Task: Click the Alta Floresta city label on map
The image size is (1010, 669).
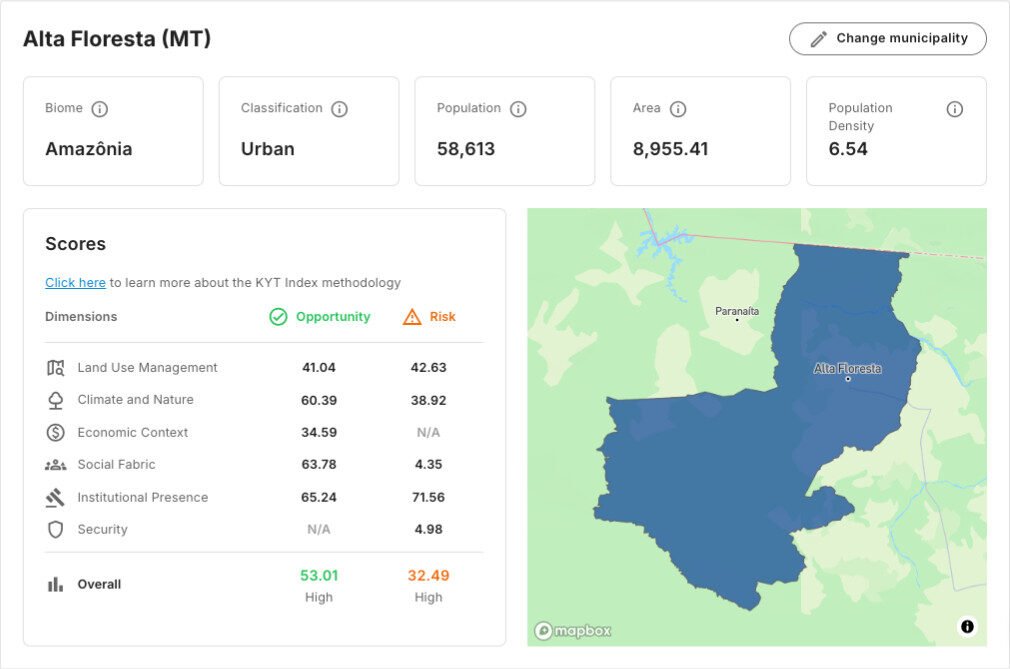Action: pyautogui.click(x=847, y=369)
